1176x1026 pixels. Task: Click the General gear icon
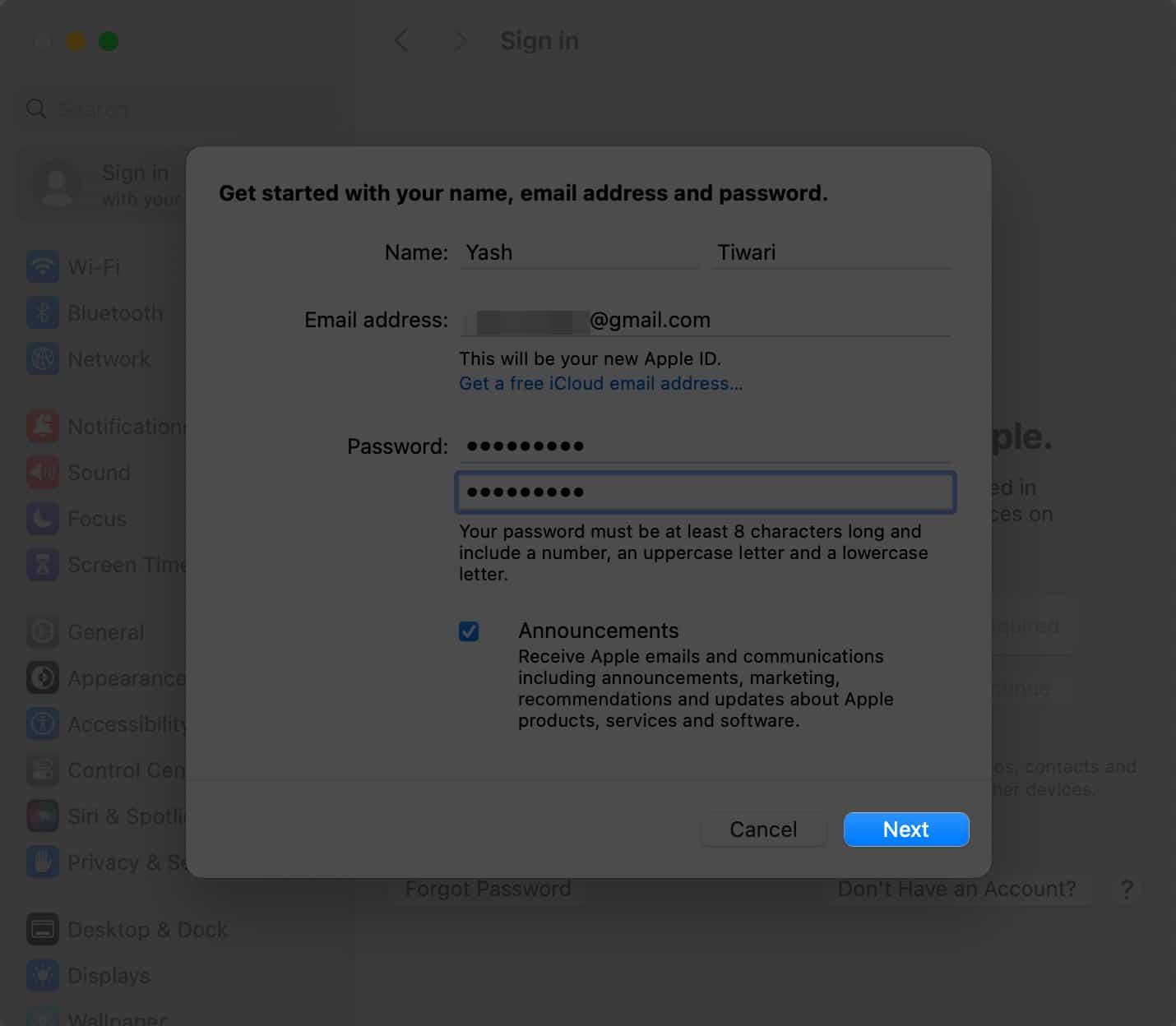pyautogui.click(x=43, y=631)
